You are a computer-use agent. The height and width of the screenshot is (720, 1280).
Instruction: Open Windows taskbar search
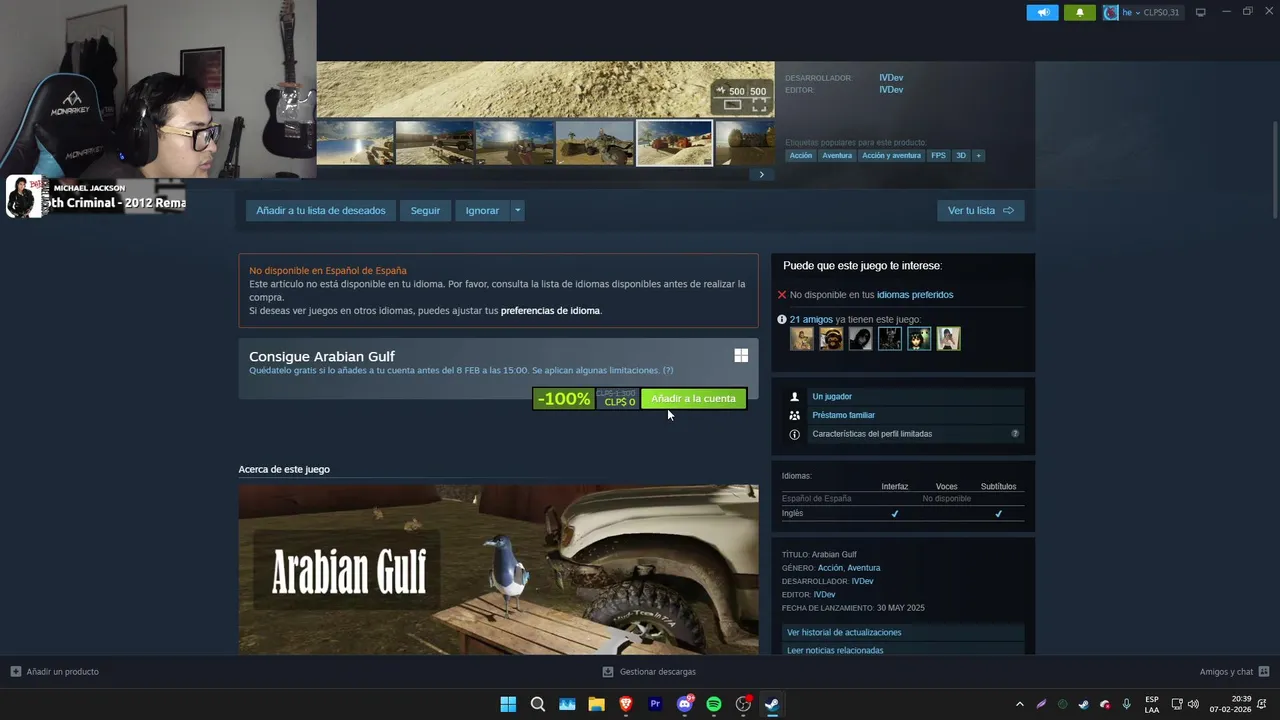coord(538,704)
